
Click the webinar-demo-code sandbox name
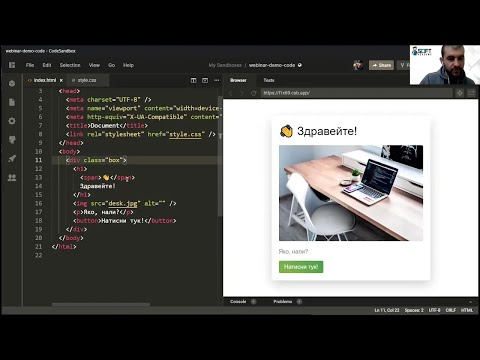pyautogui.click(x=272, y=65)
